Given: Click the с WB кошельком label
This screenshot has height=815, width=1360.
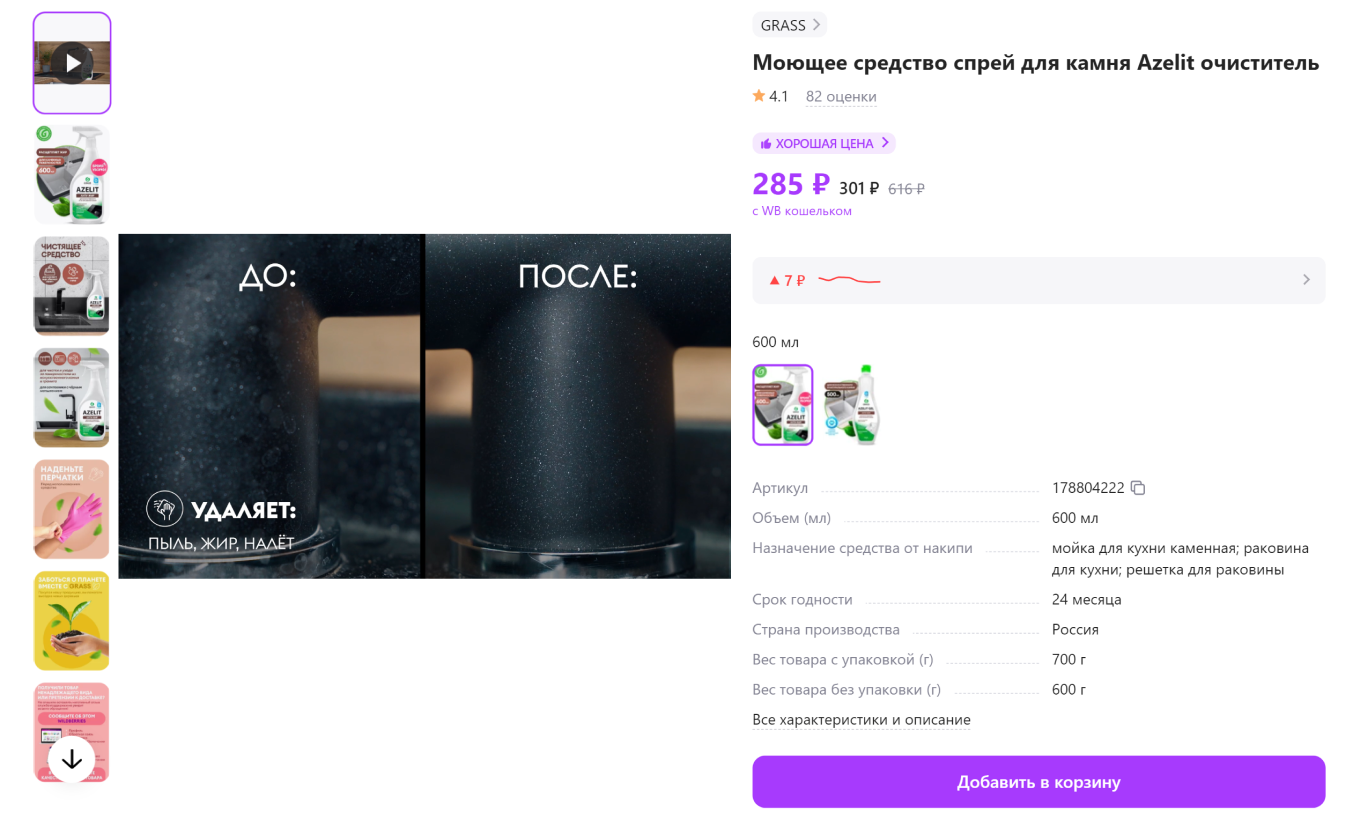Looking at the screenshot, I should click(802, 210).
